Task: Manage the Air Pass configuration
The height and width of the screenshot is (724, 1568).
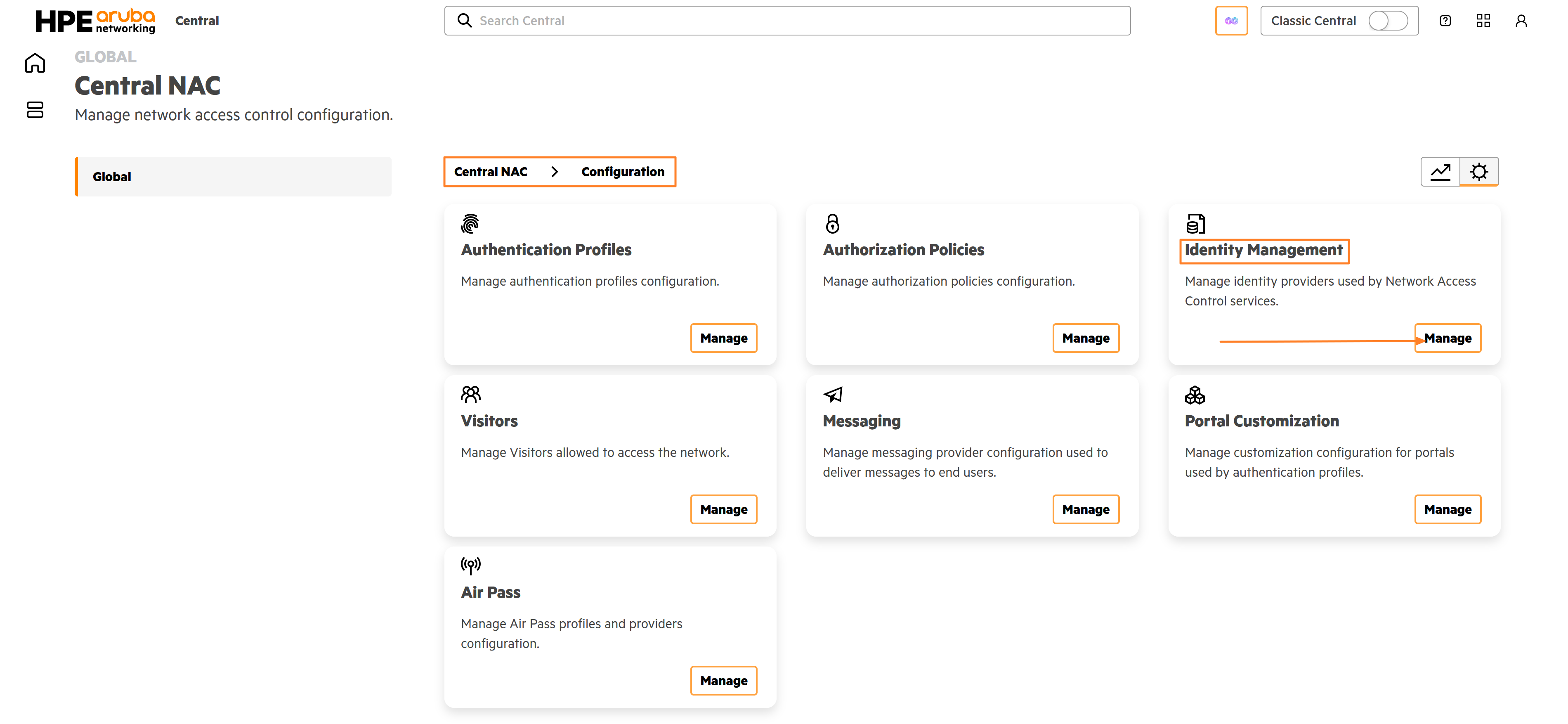Action: (723, 680)
